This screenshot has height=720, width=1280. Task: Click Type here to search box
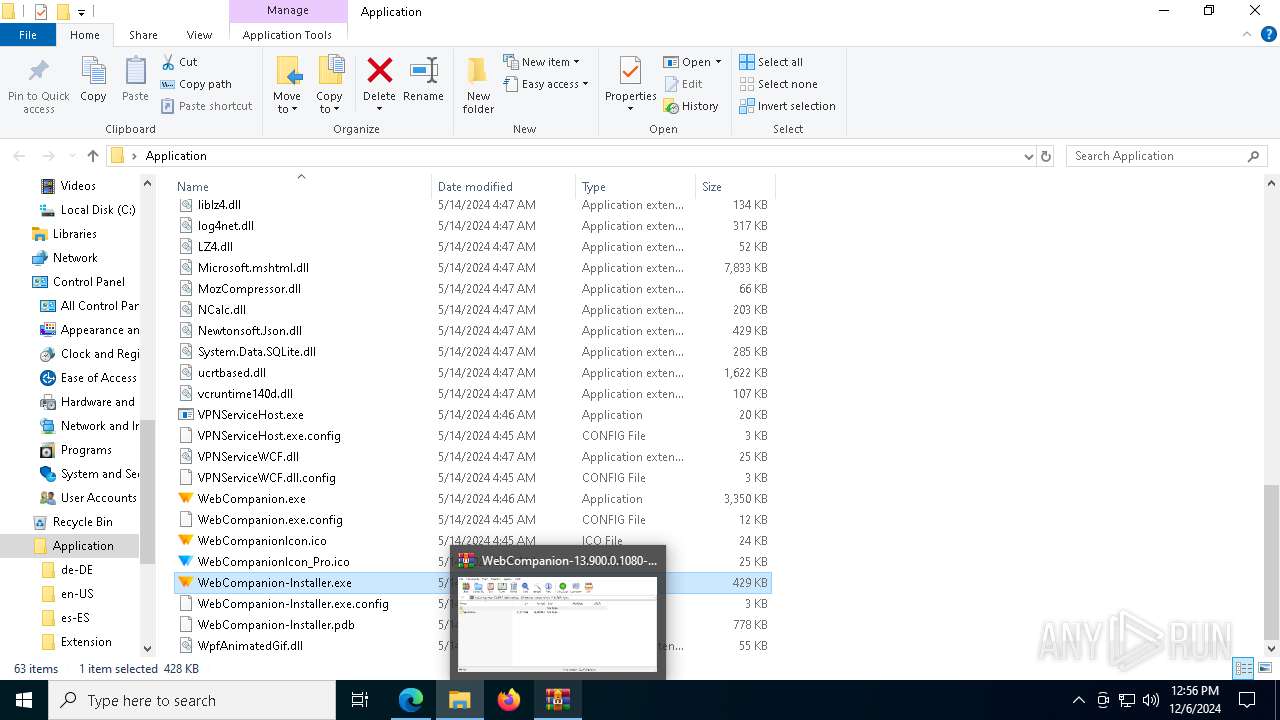point(192,700)
